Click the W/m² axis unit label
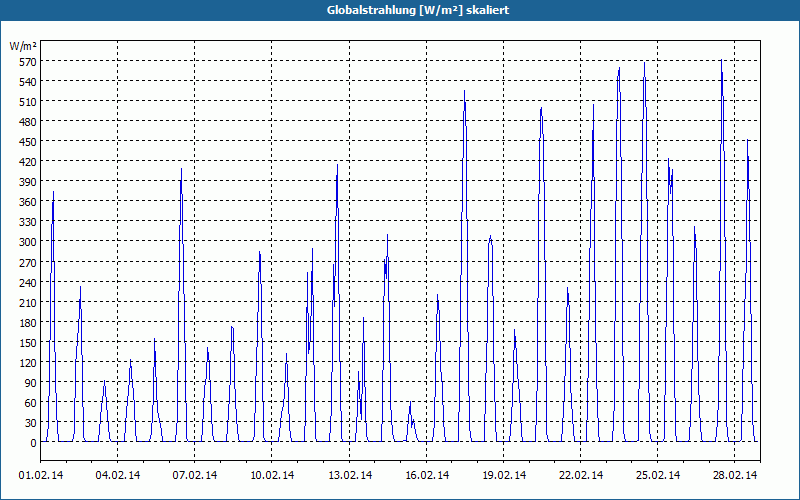The width and height of the screenshot is (800, 500). click(23, 46)
